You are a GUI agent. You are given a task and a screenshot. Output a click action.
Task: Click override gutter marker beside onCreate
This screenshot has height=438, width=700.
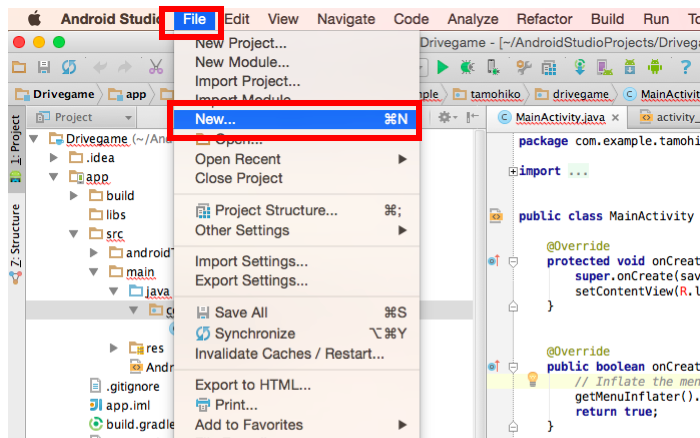click(x=494, y=260)
